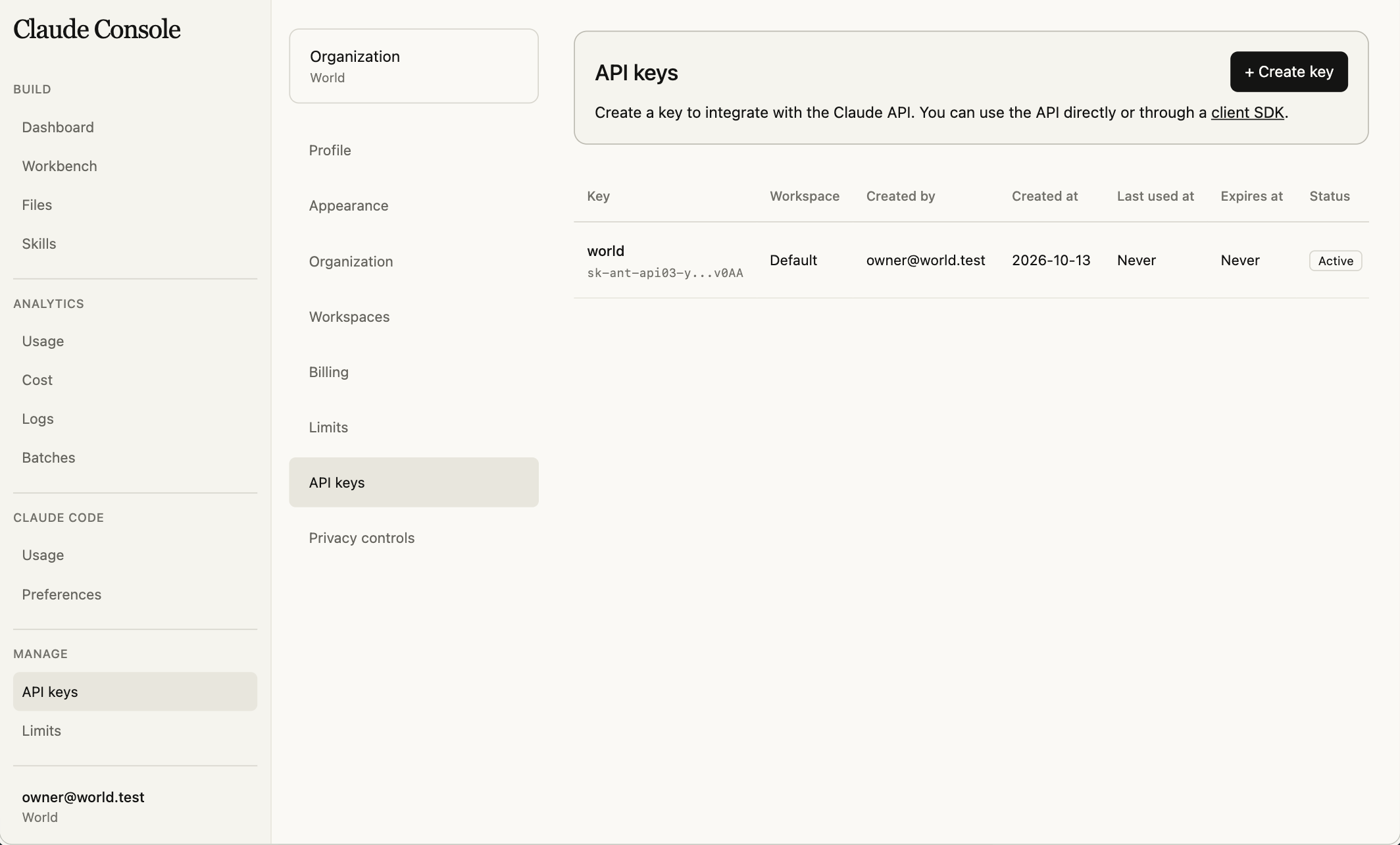Click the Key column header
Viewport: 1400px width, 845px height.
click(x=598, y=196)
